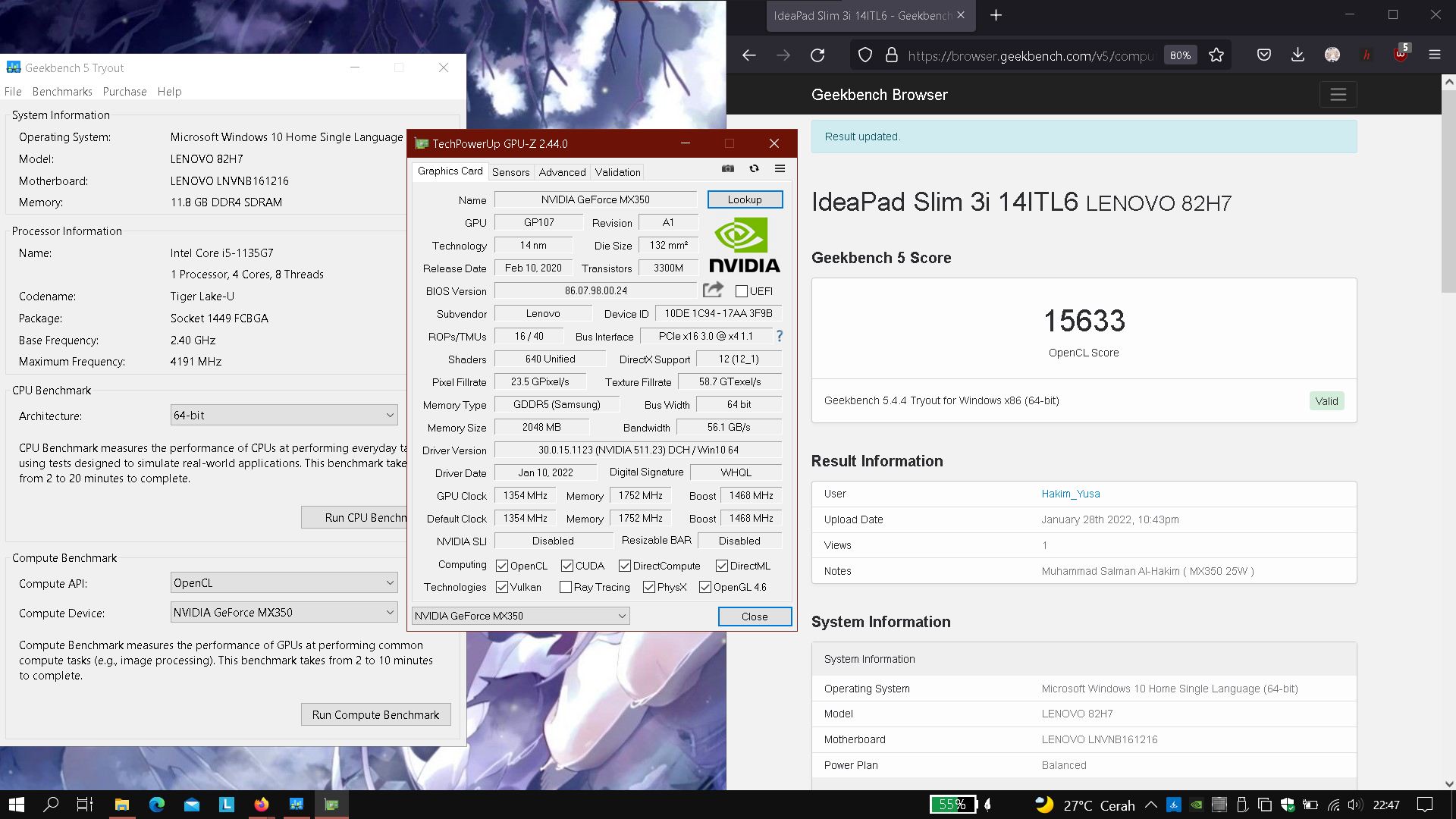Click the Close button in GPU-Z
The width and height of the screenshot is (1456, 819).
[x=755, y=617]
